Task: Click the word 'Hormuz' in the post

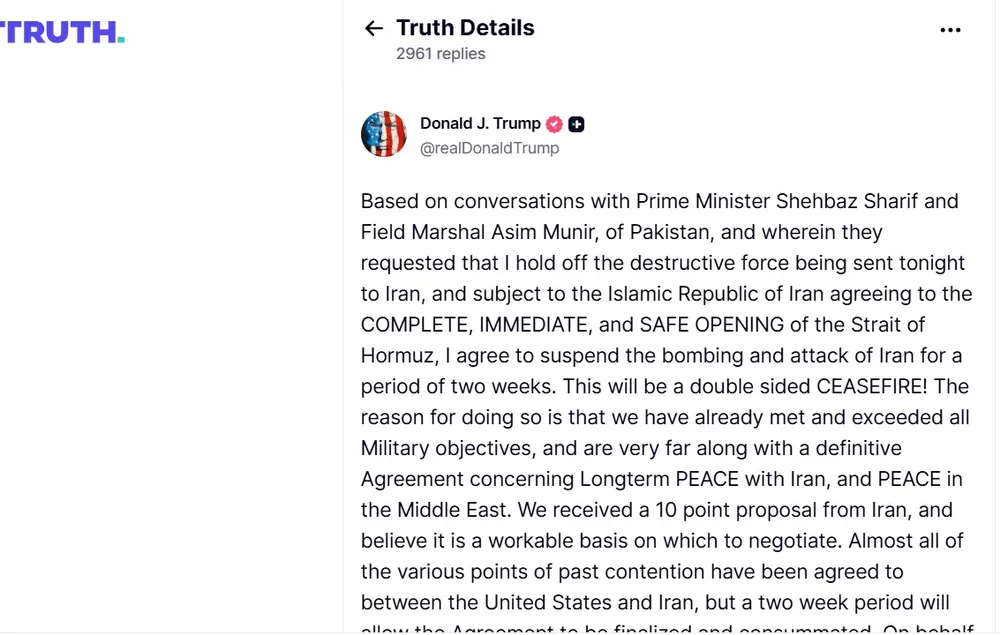Action: 393,356
